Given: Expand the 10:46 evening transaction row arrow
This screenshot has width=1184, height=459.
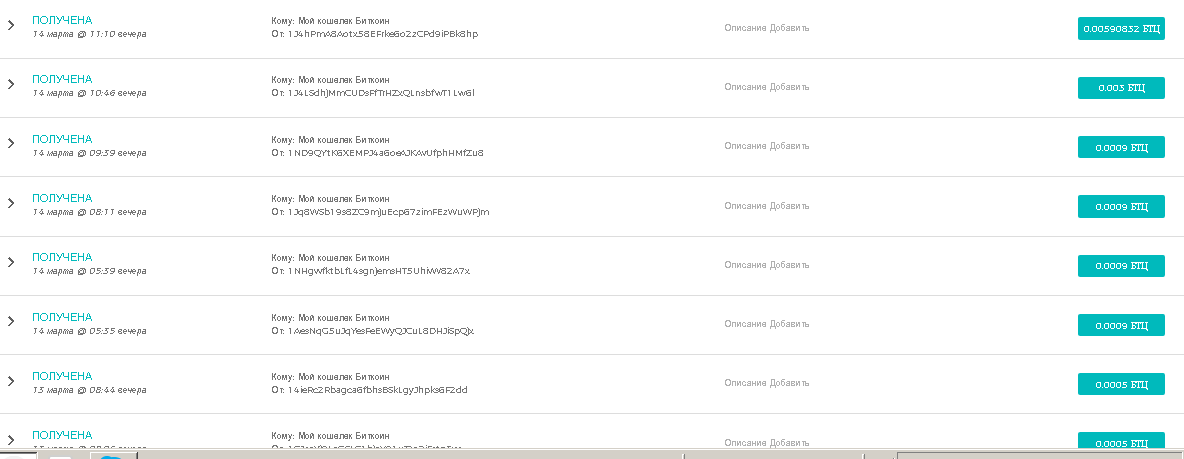Looking at the screenshot, I should tap(11, 84).
